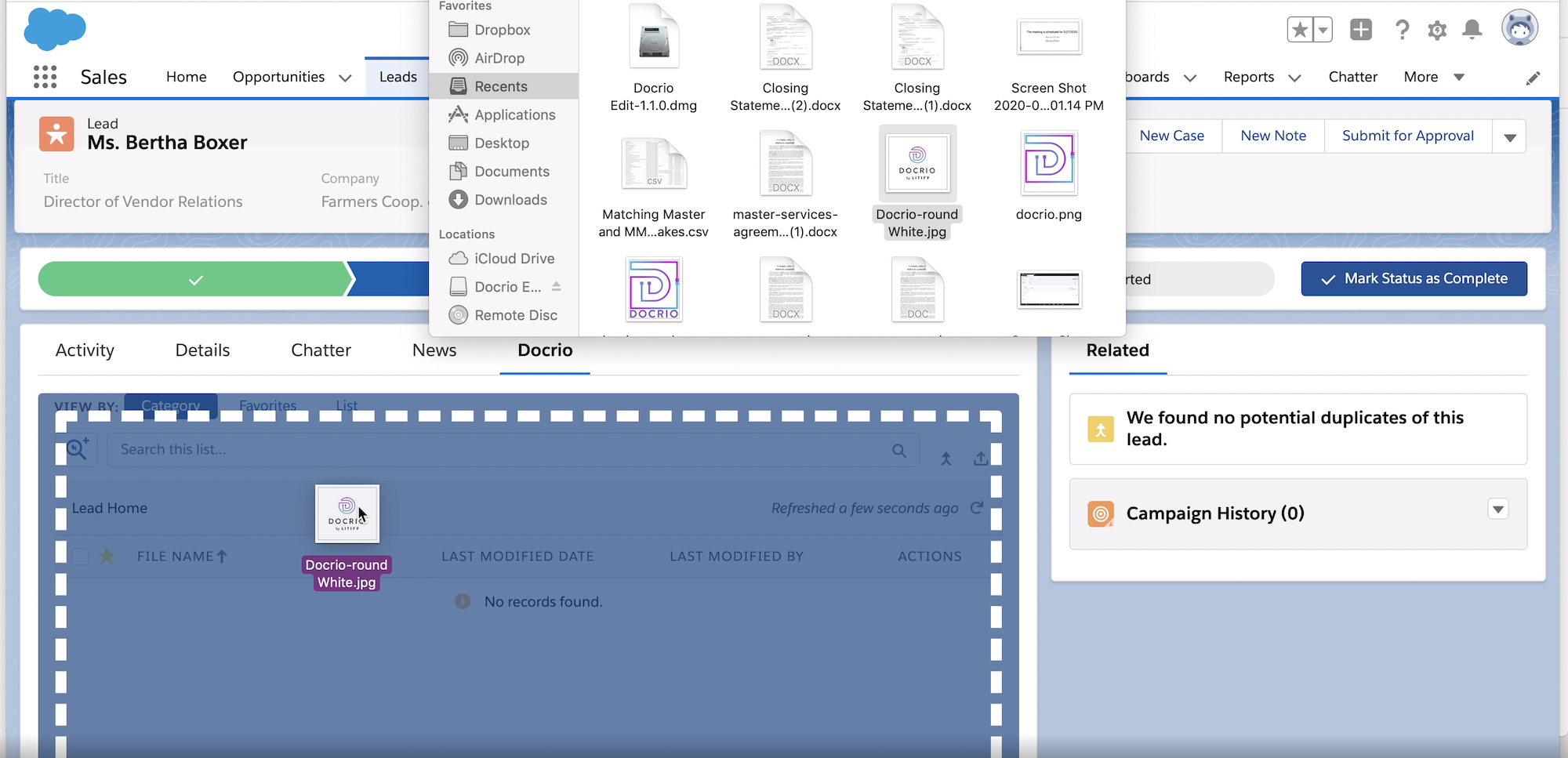Viewport: 1568px width, 758px height.
Task: Open your user profile avatar
Action: 1519,28
